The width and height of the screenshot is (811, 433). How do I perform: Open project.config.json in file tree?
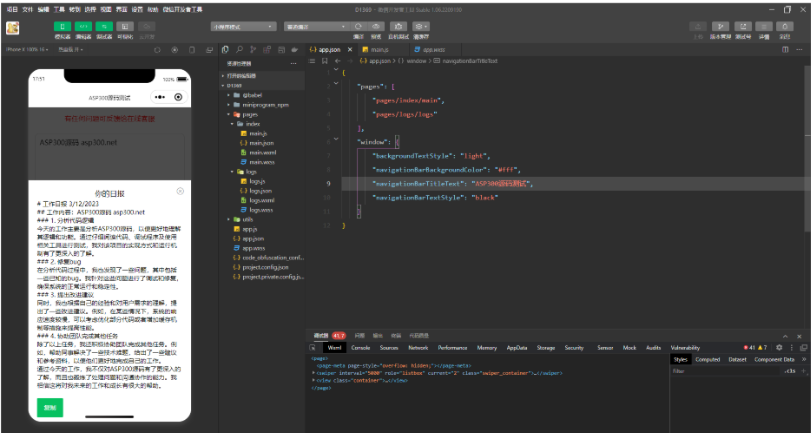coord(265,267)
